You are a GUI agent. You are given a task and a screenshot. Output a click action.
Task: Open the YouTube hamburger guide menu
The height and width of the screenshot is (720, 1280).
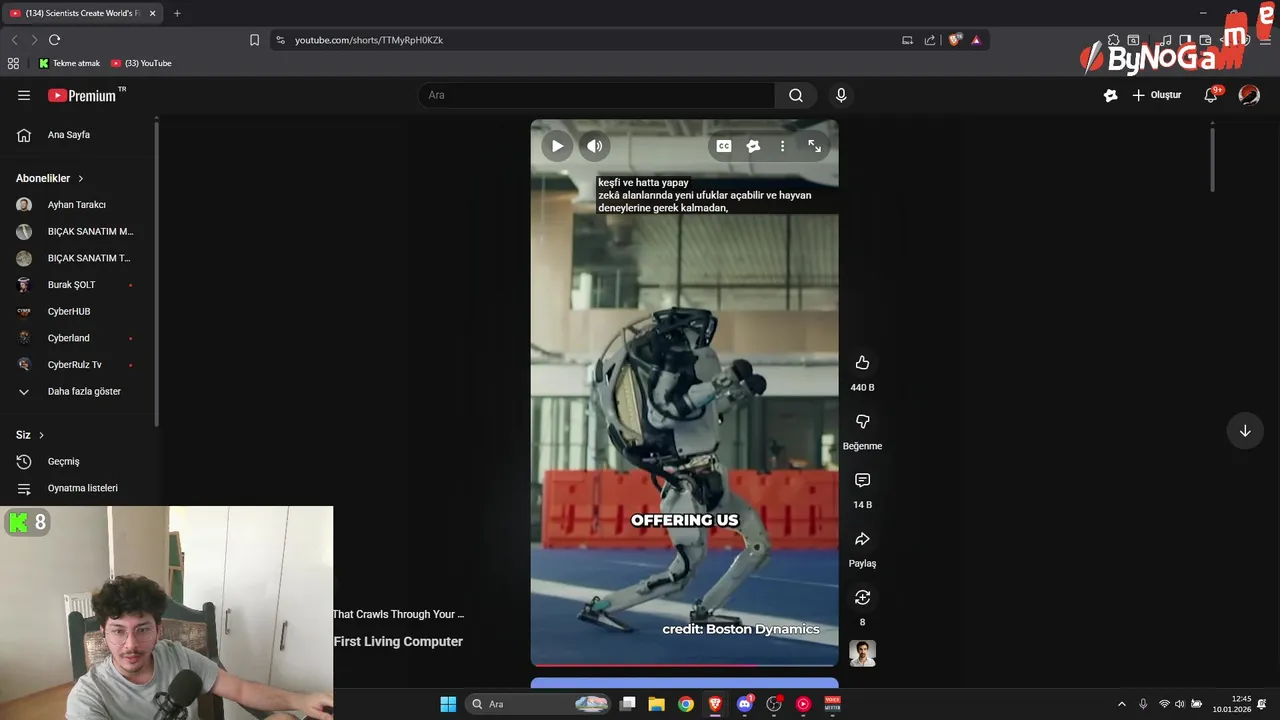24,95
